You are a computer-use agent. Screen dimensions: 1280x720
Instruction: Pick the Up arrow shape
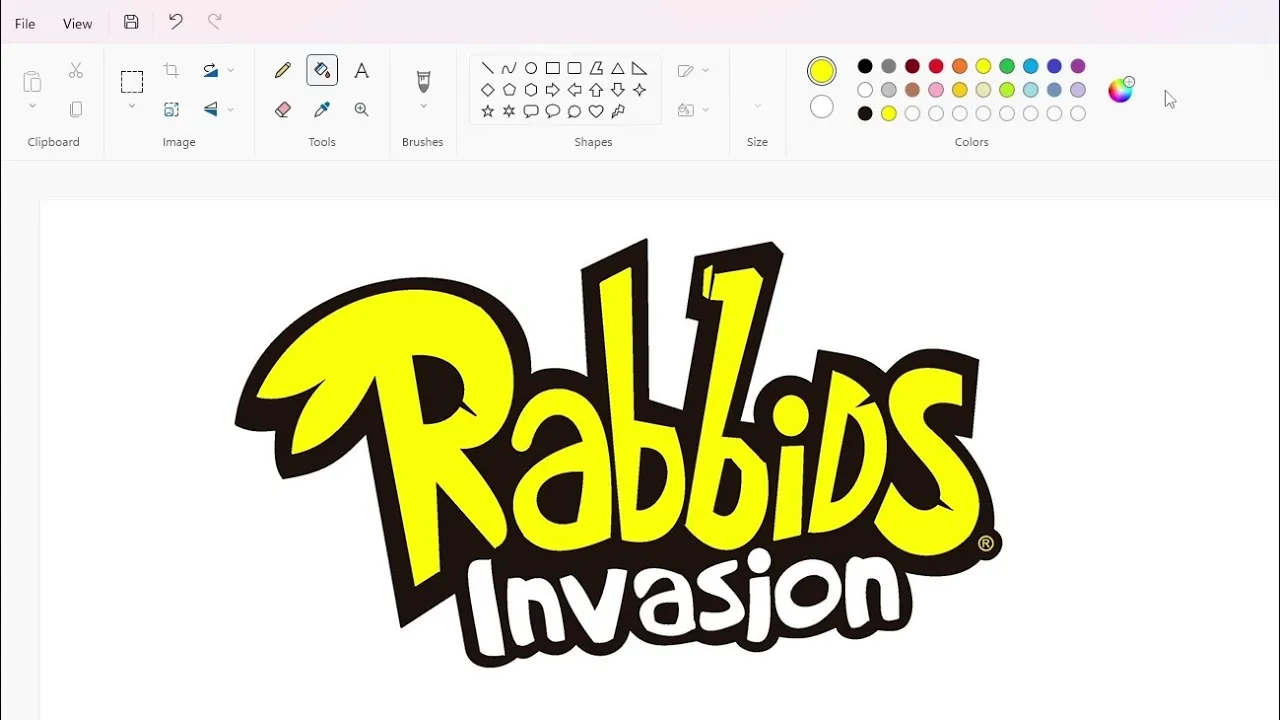click(x=596, y=90)
